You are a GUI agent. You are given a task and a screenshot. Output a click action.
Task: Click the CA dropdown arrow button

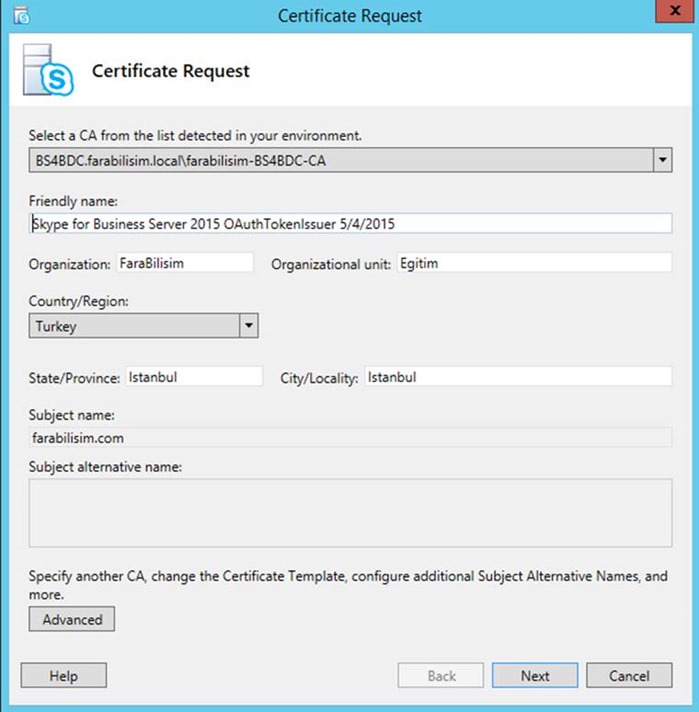pos(663,160)
